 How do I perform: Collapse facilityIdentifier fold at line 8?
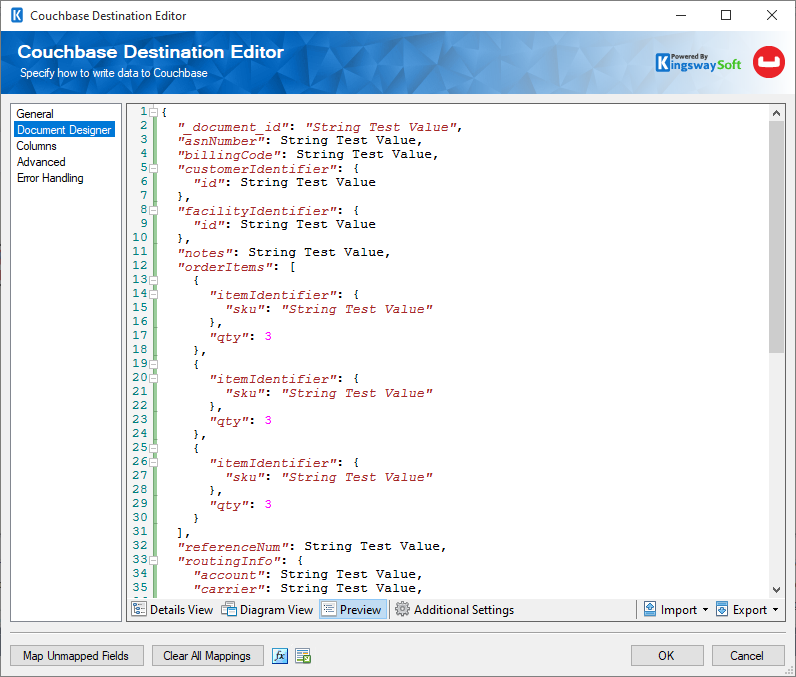tap(153, 211)
